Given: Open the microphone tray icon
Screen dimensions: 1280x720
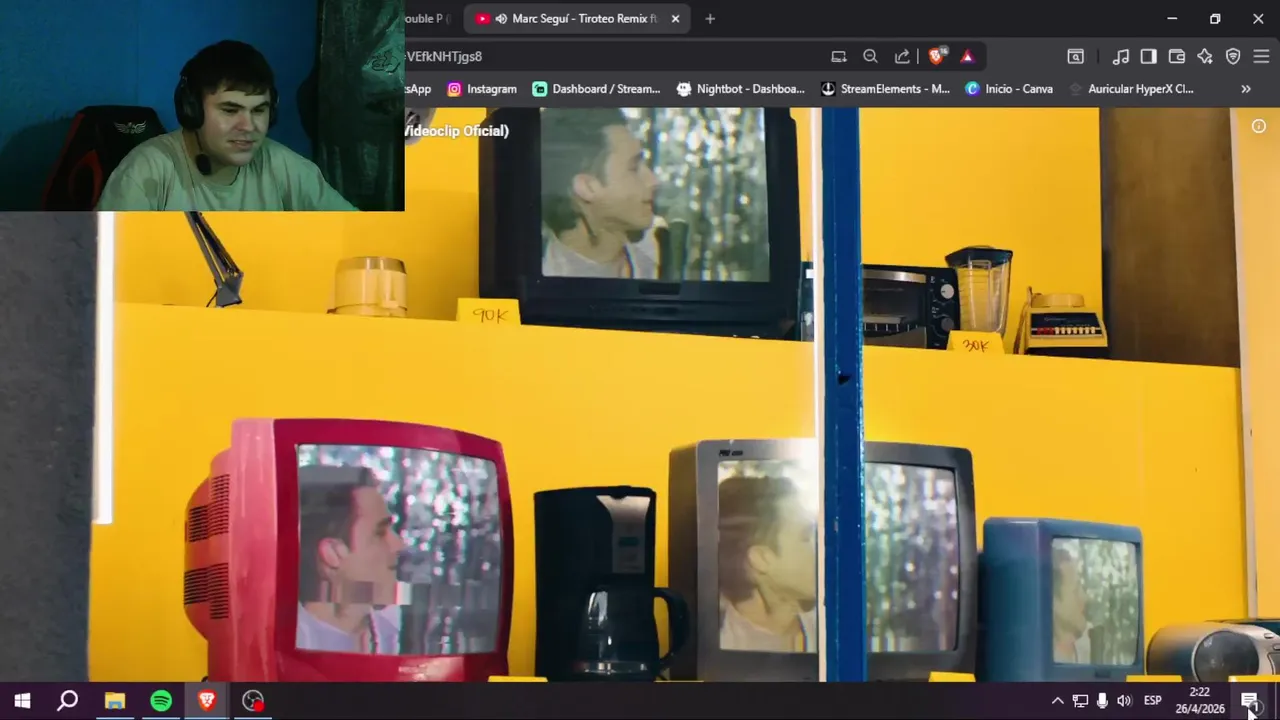Looking at the screenshot, I should coord(1102,701).
